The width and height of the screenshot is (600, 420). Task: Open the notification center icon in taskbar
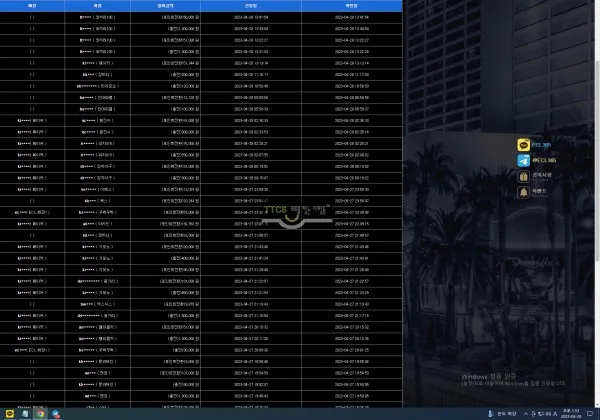tap(590, 414)
